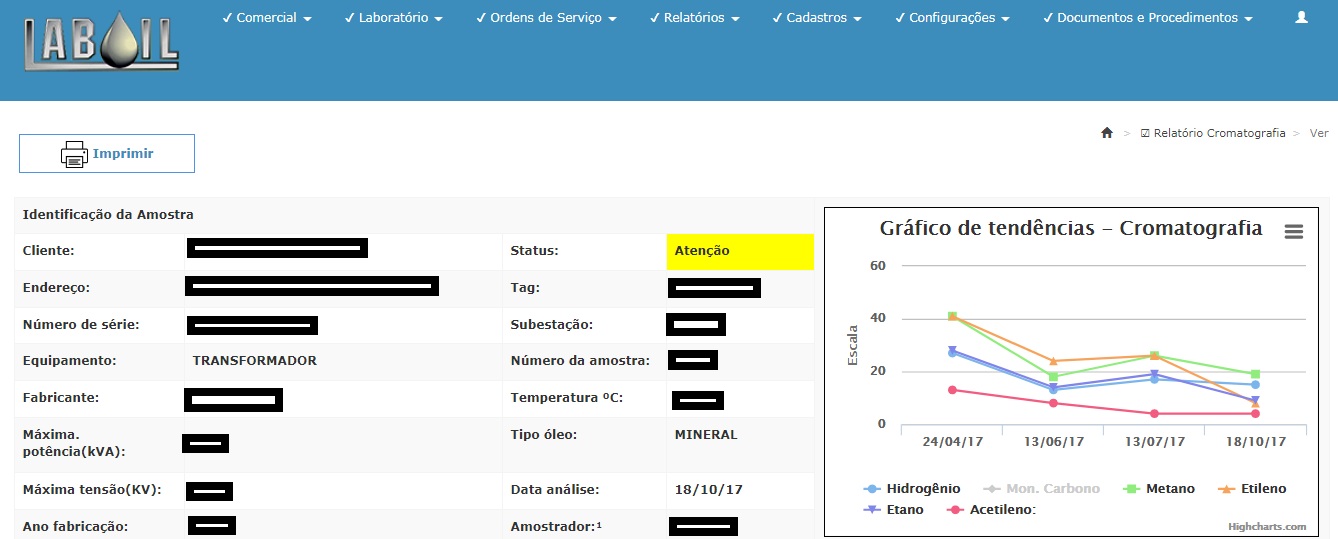This screenshot has width=1338, height=539.
Task: Click the printer icon
Action: point(74,154)
